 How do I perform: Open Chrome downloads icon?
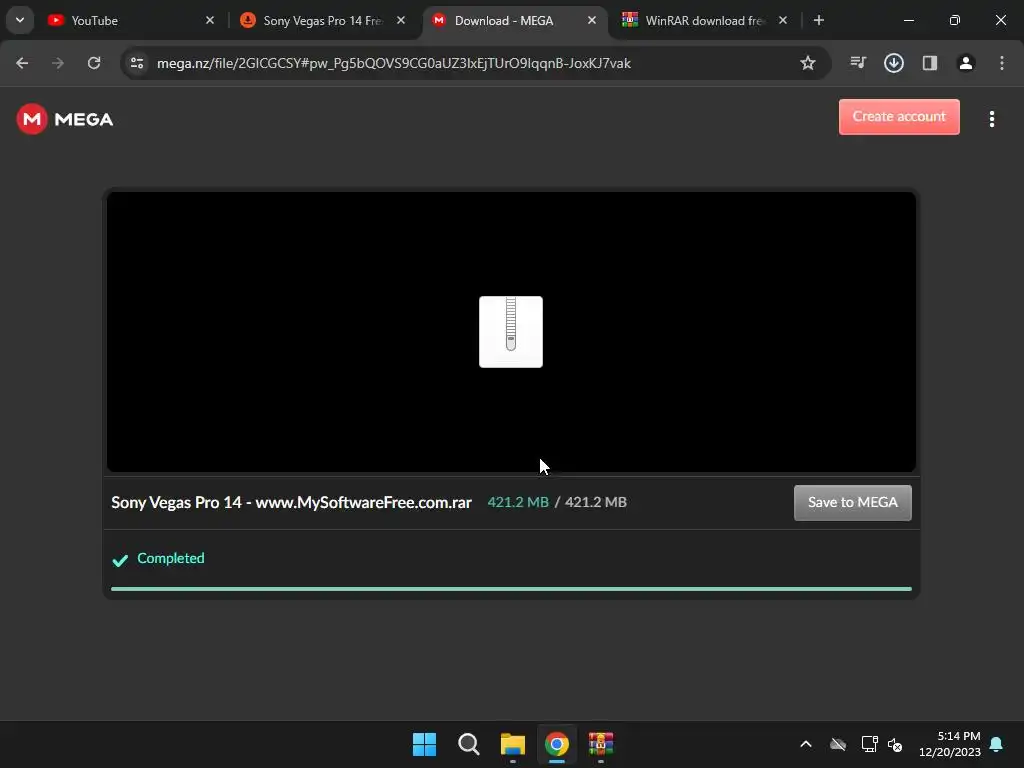[x=894, y=63]
